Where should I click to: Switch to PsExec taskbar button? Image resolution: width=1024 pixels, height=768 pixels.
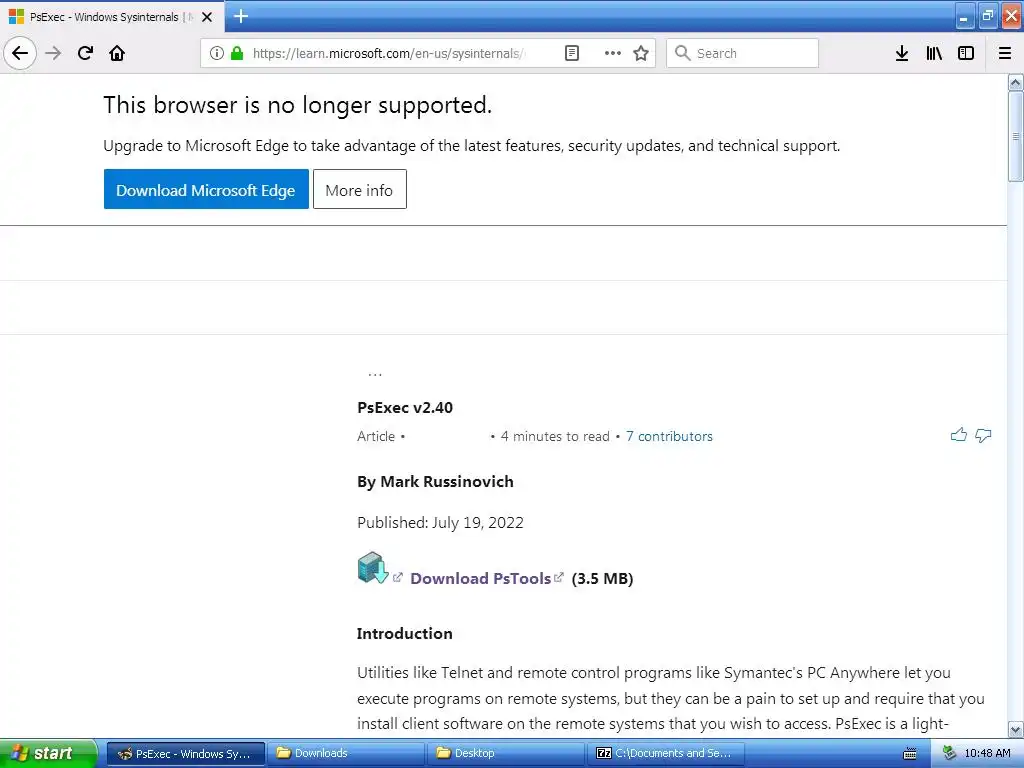185,753
